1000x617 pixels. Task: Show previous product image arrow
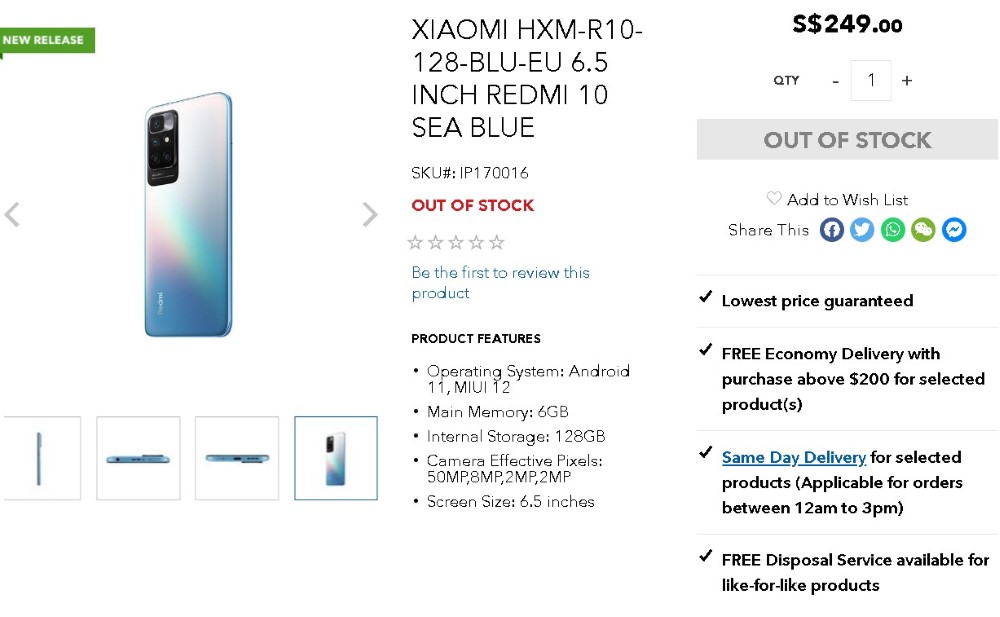tap(12, 214)
